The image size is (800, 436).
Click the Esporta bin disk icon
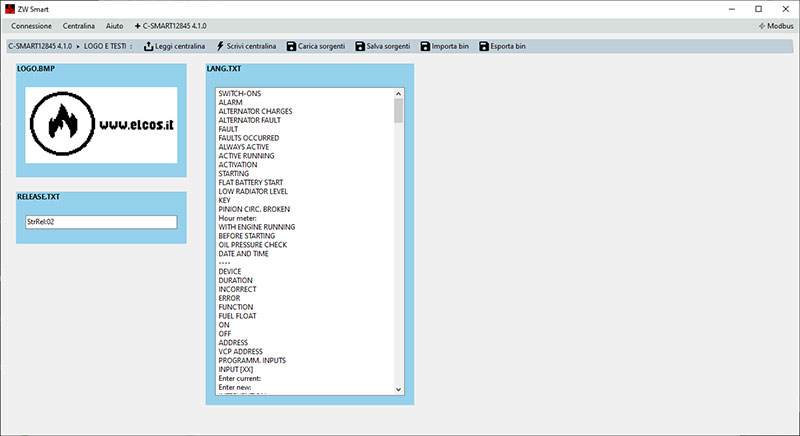(x=485, y=46)
